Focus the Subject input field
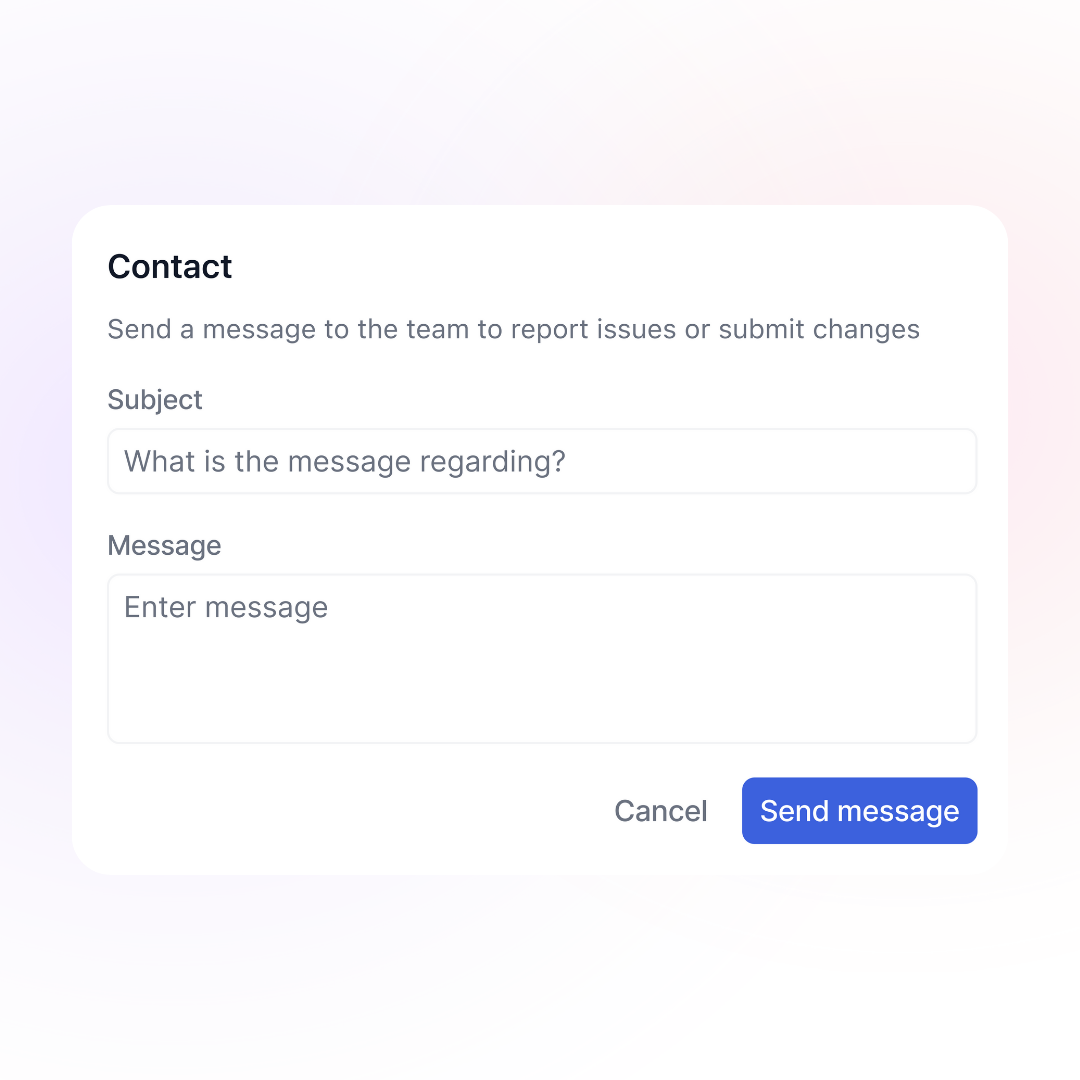Viewport: 1080px width, 1080px height. [x=542, y=461]
